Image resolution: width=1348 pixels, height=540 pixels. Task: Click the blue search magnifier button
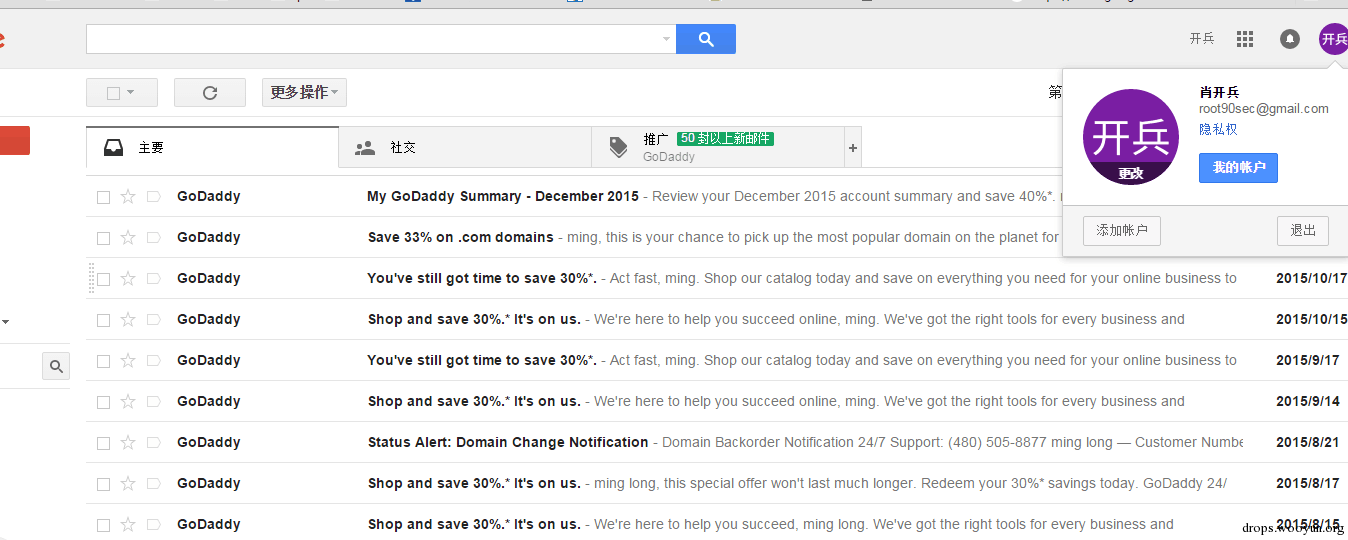click(706, 39)
